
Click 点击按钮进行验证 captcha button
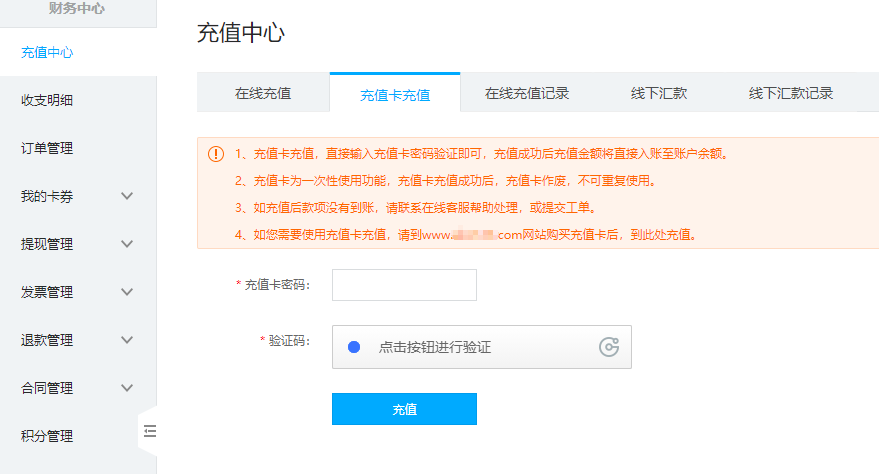tap(482, 347)
